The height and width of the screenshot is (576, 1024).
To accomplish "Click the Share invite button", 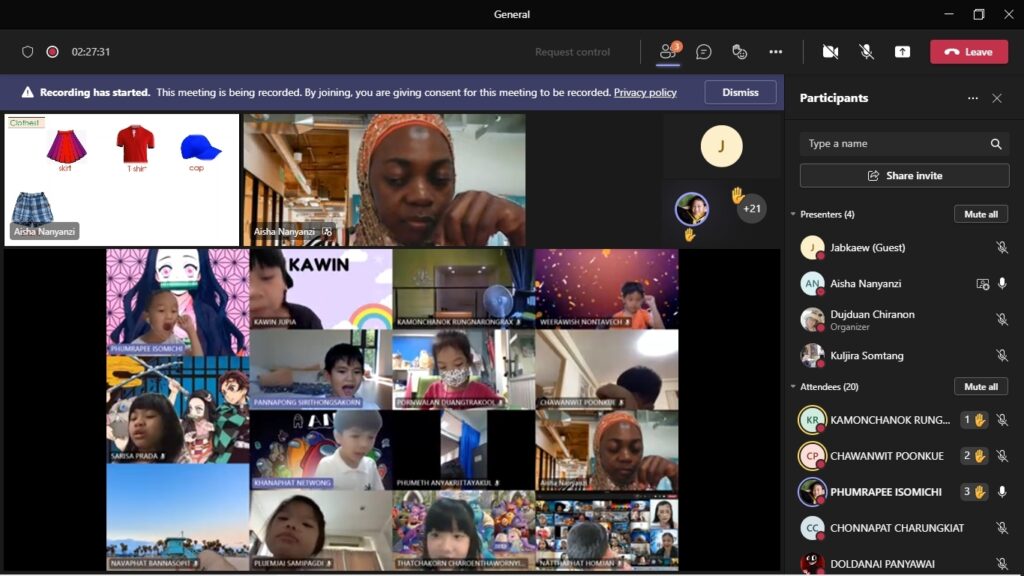I will click(904, 175).
